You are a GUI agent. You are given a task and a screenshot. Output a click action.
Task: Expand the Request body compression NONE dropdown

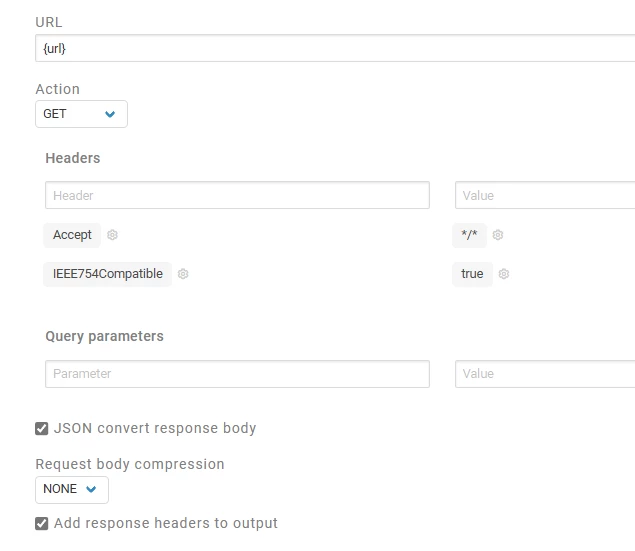coord(72,489)
